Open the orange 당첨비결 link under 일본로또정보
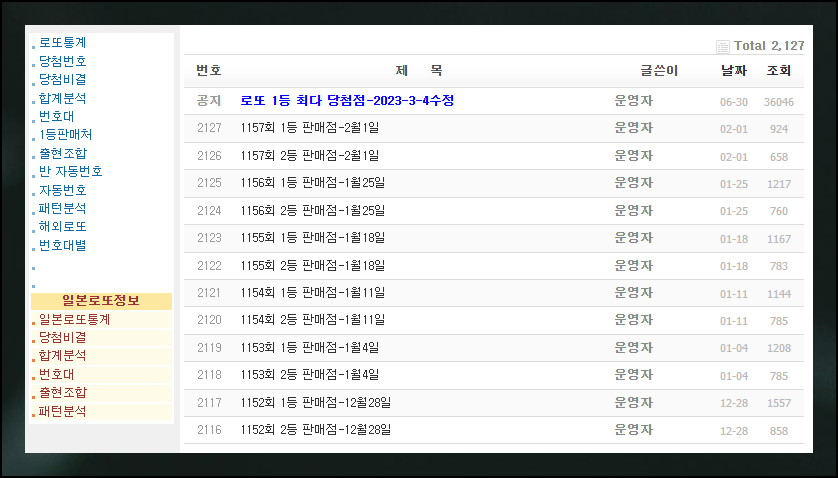Image resolution: width=838 pixels, height=478 pixels. click(63, 337)
